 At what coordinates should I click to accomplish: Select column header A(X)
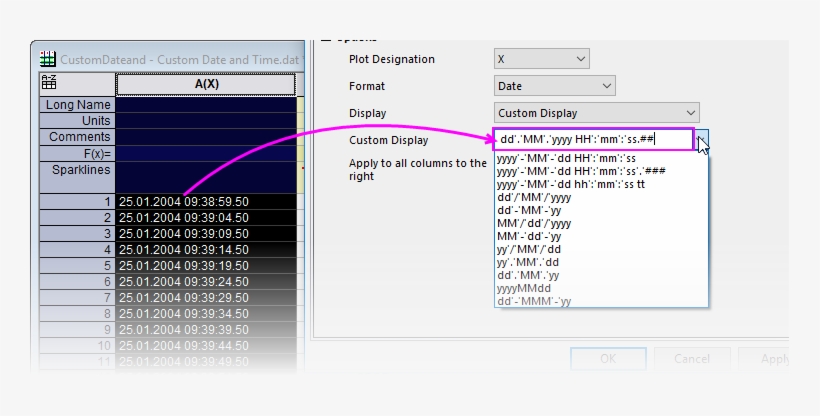(206, 84)
